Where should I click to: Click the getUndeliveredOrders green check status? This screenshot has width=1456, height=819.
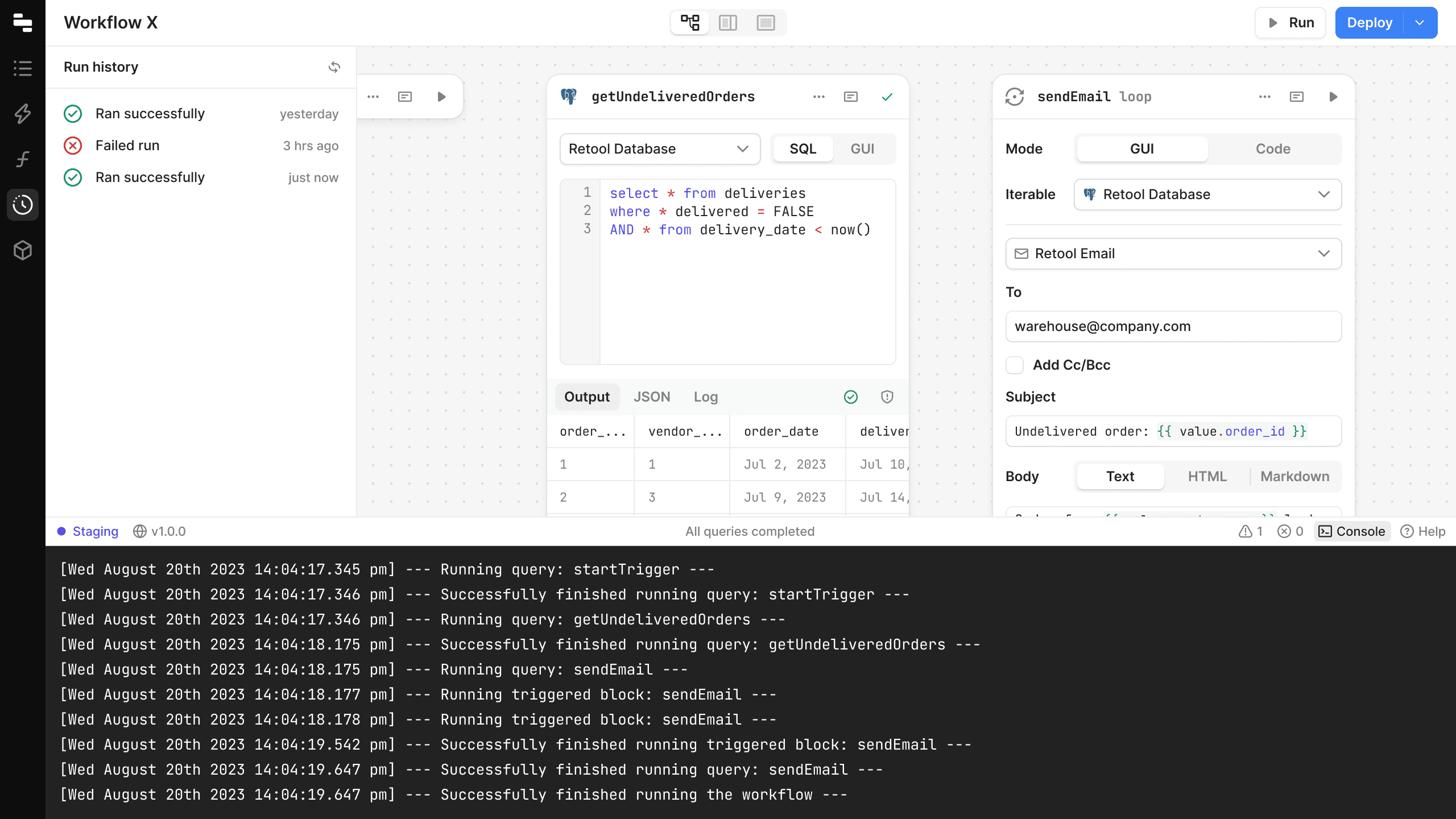[x=887, y=97]
